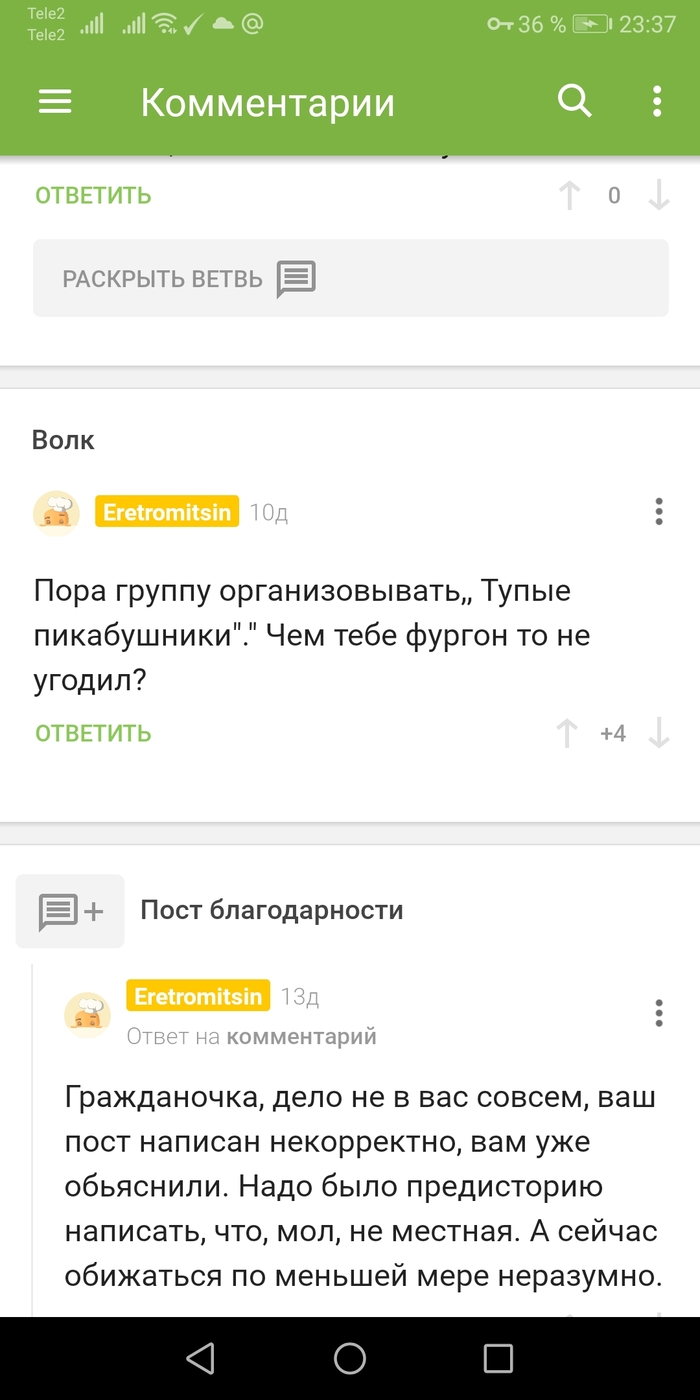This screenshot has height=1400, width=700.
Task: Open options for the 13д comment
Action: pos(658,1013)
